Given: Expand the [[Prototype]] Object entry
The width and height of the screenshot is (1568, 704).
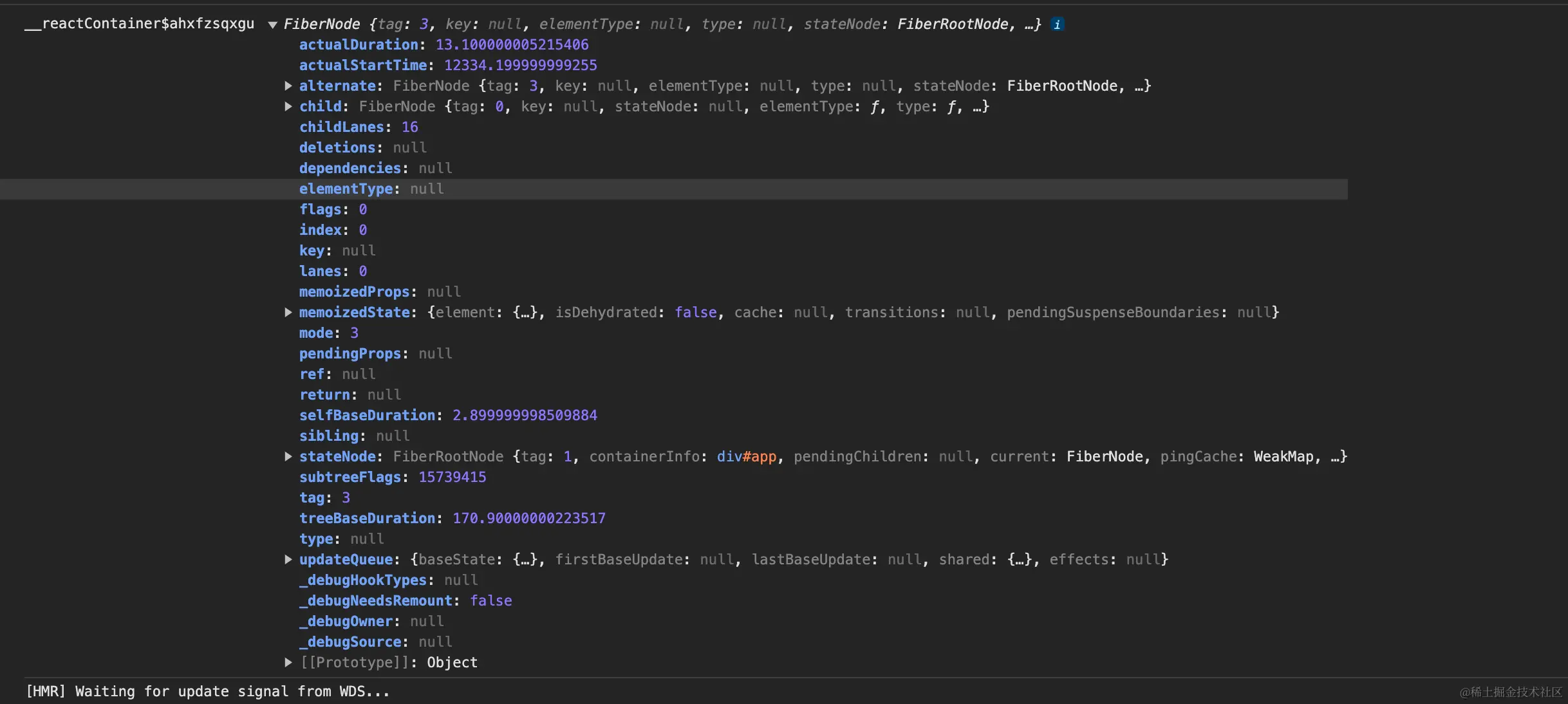Looking at the screenshot, I should (x=288, y=662).
